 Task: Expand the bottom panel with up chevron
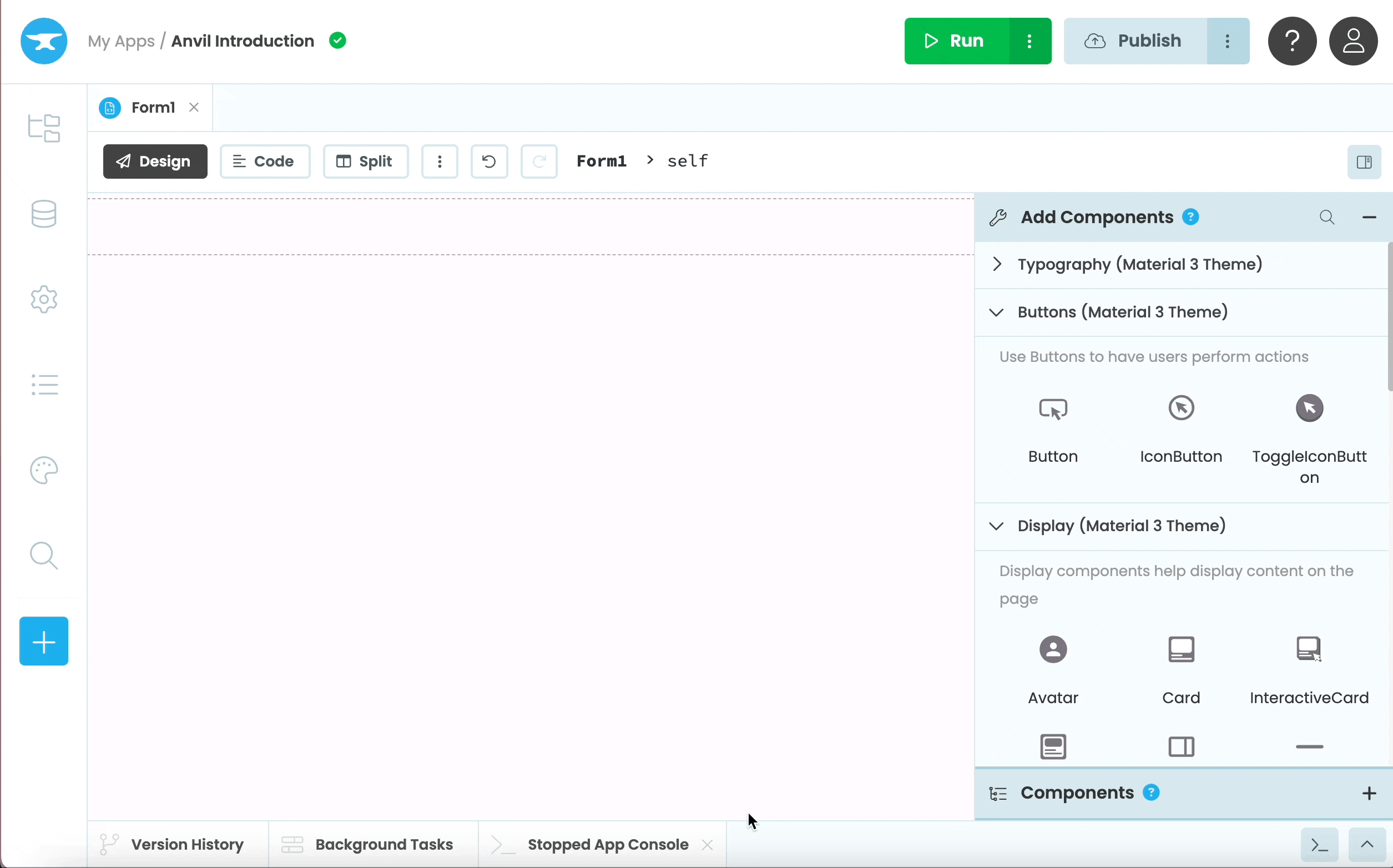(1366, 845)
